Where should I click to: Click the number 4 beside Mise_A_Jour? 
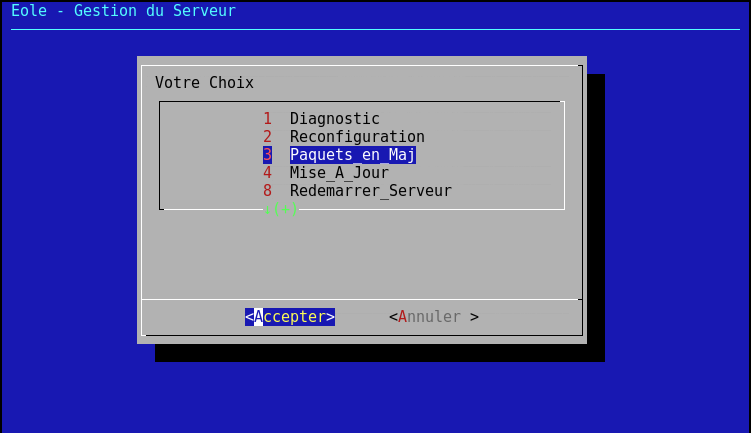click(x=267, y=172)
